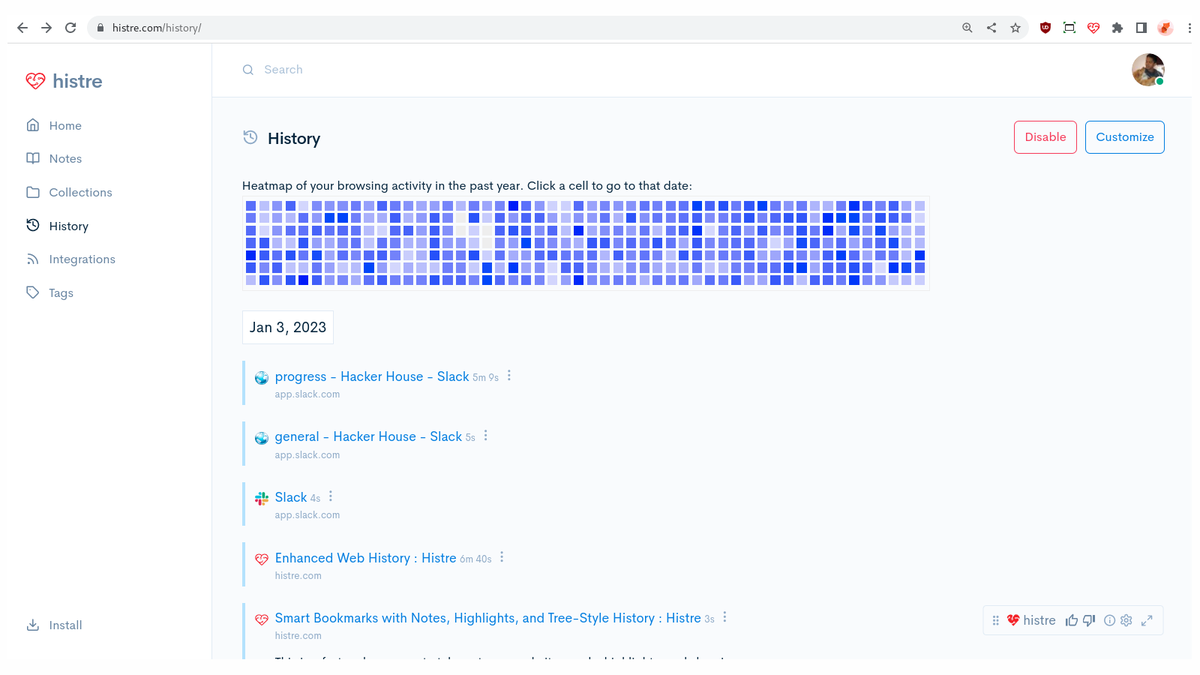
Task: Open options menu for general Slack entry
Action: click(486, 436)
